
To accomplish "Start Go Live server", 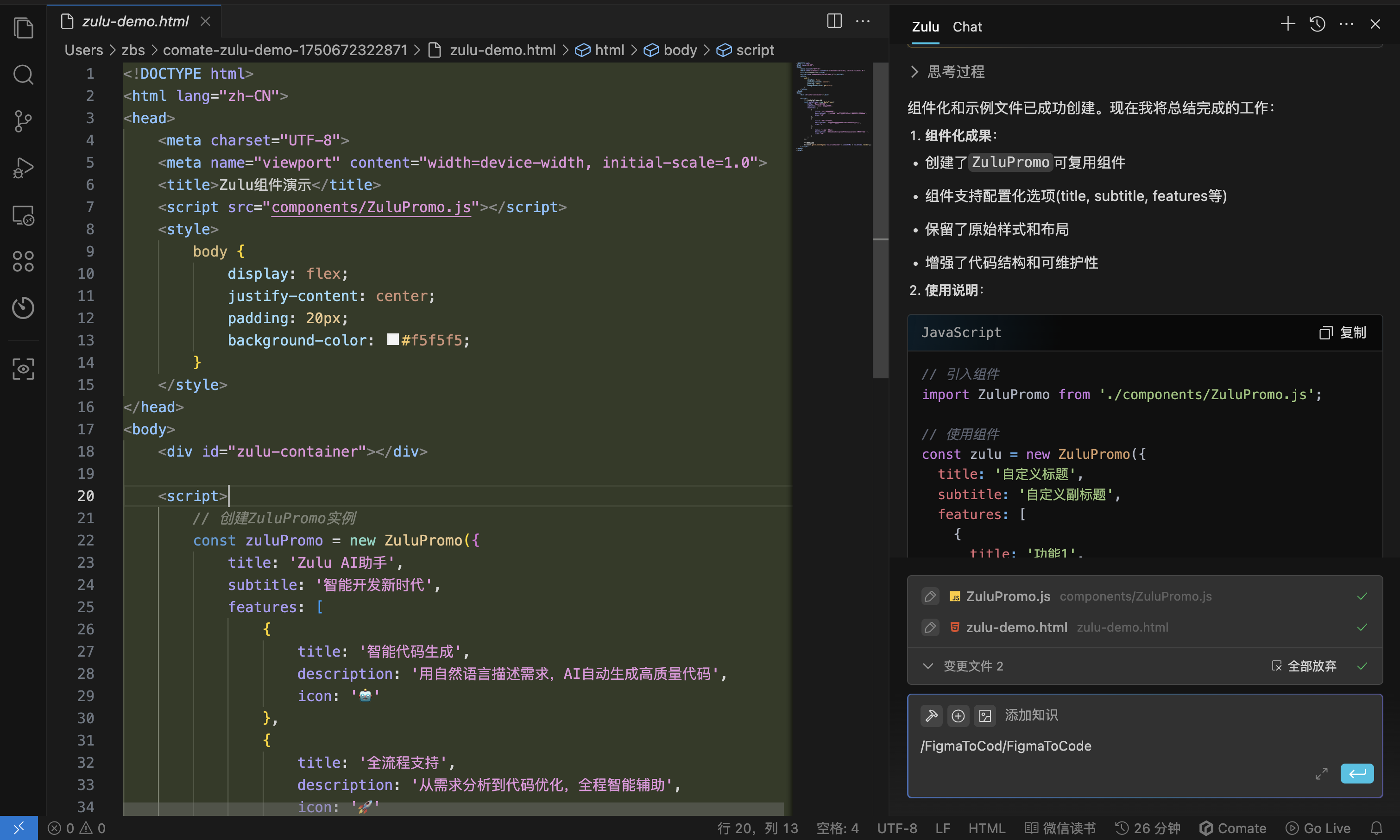I will [x=1318, y=828].
